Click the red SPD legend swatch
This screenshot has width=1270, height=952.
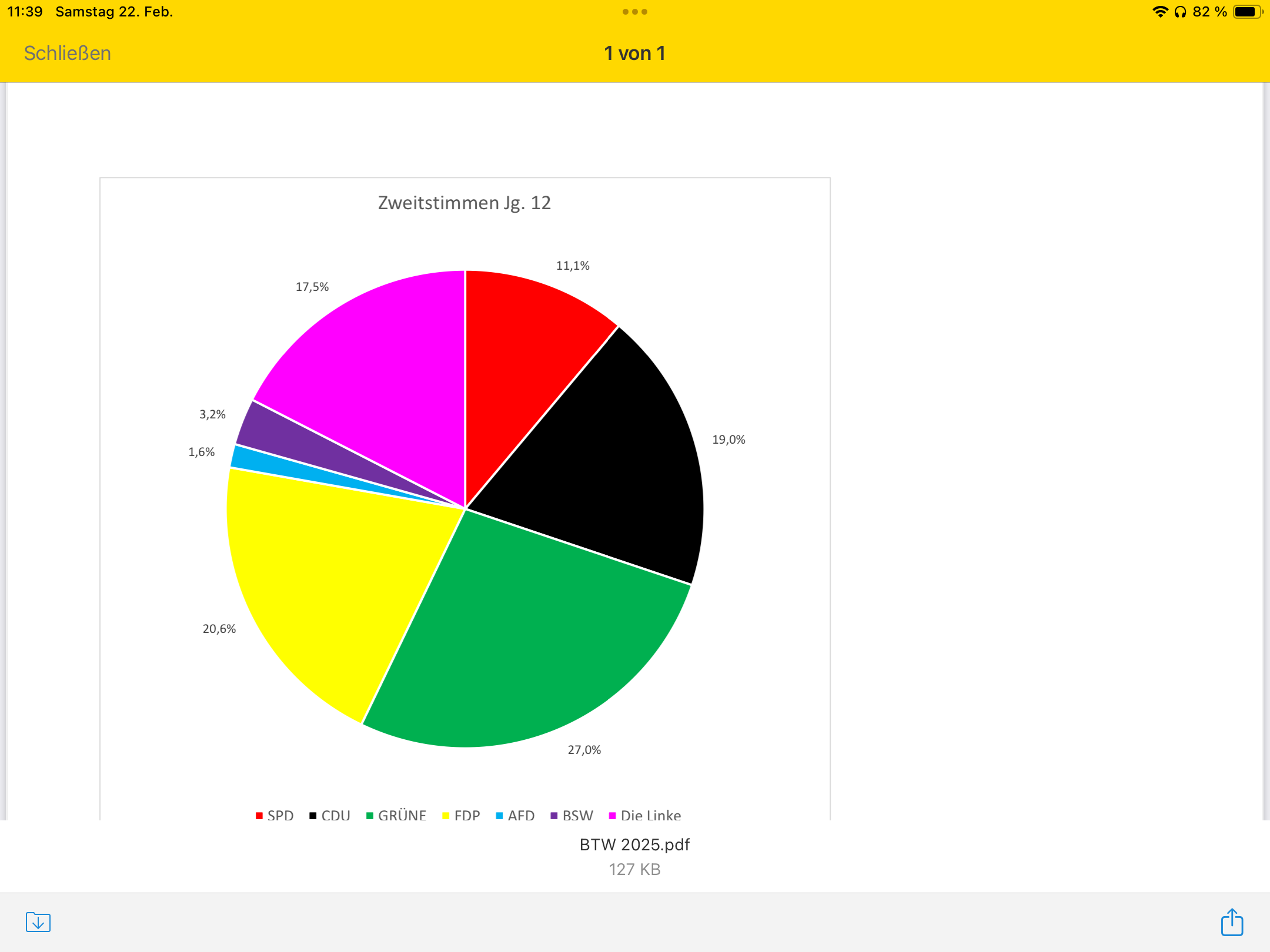point(259,816)
